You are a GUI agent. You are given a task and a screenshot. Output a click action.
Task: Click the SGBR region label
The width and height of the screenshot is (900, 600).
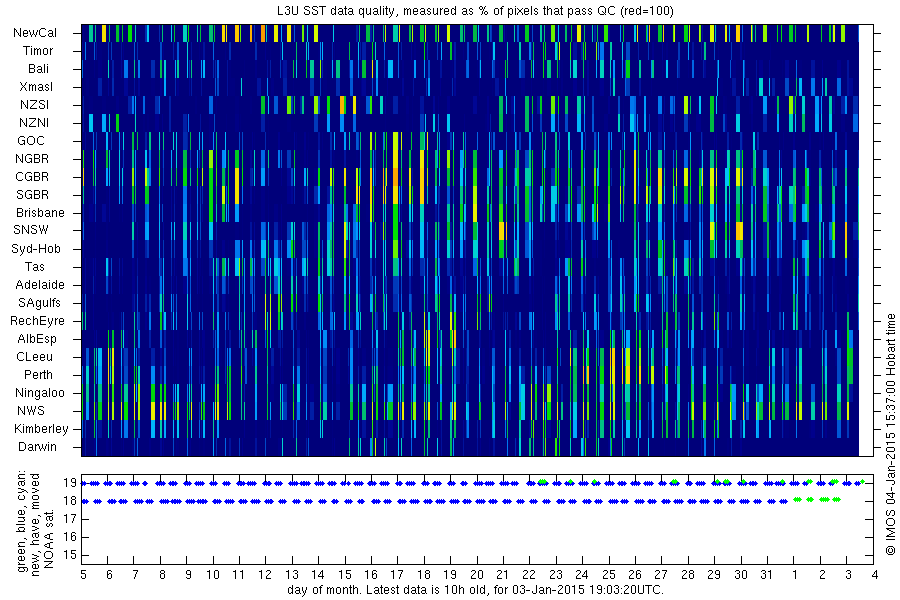click(x=32, y=195)
